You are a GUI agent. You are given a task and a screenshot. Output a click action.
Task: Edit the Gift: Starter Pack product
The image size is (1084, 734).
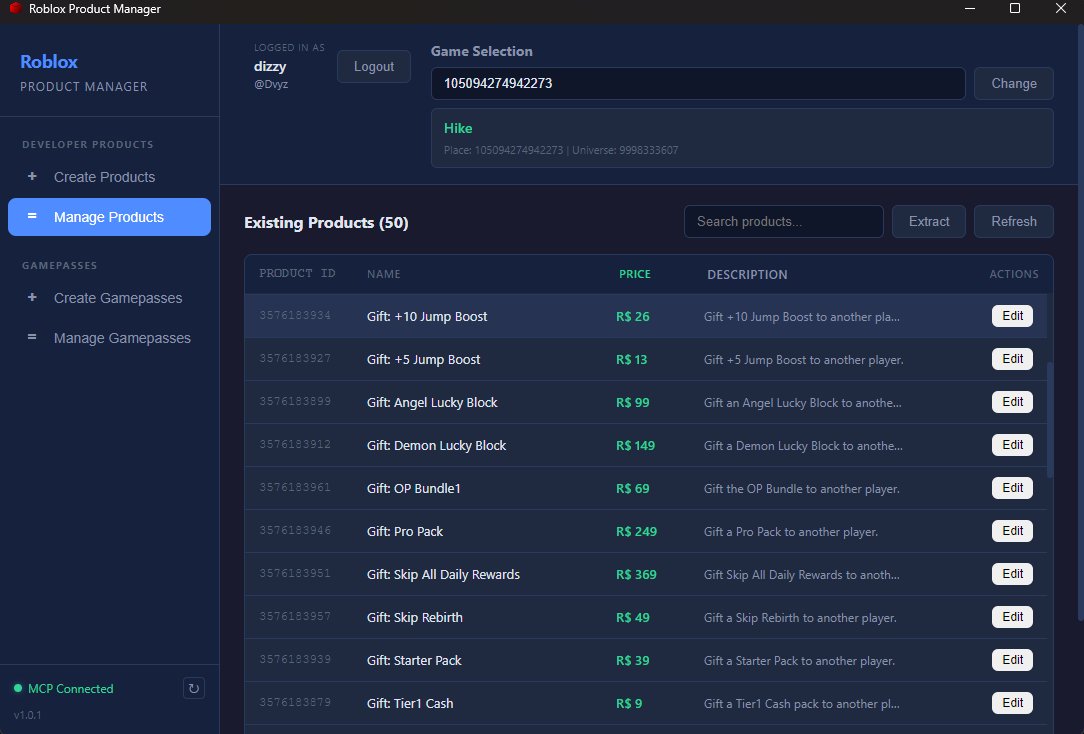coord(1012,660)
